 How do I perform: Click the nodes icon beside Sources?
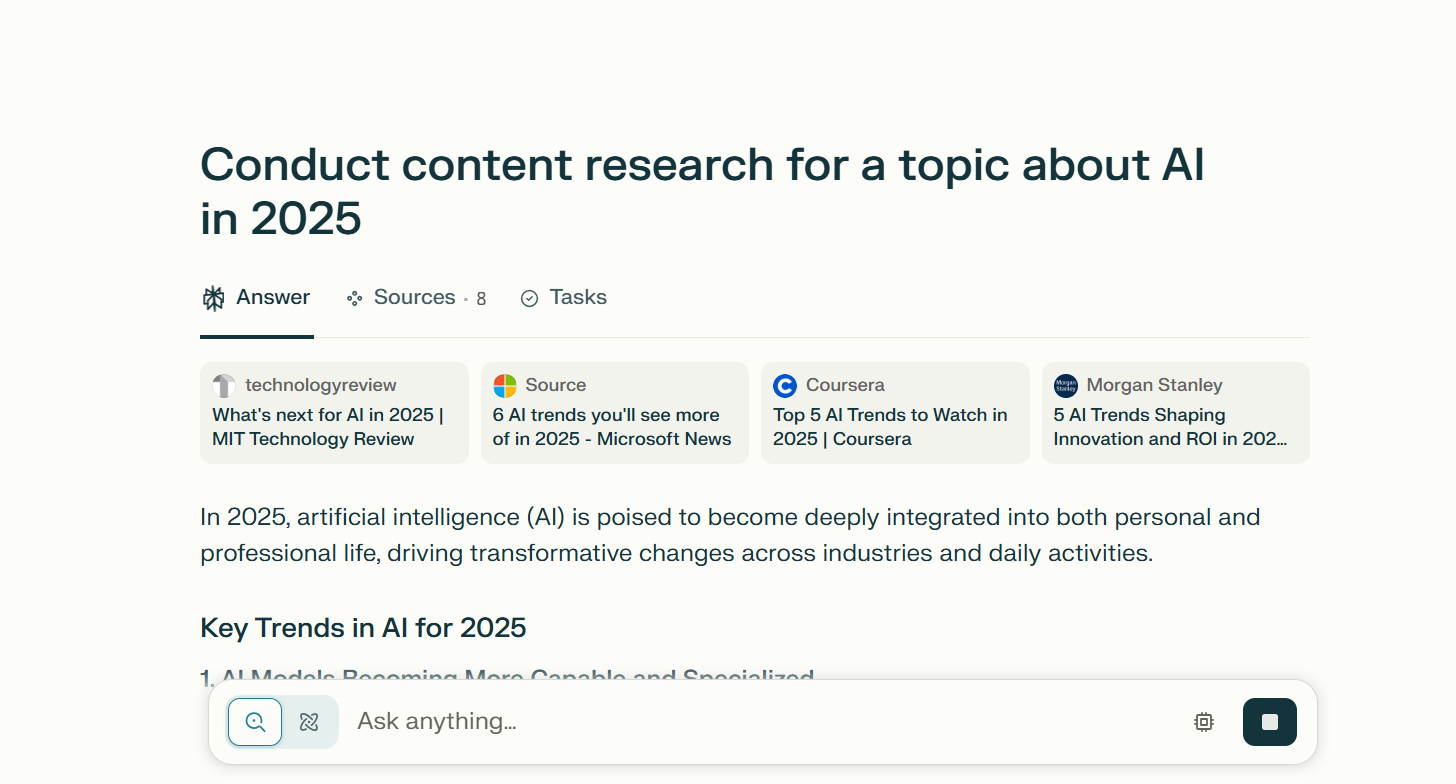[354, 297]
